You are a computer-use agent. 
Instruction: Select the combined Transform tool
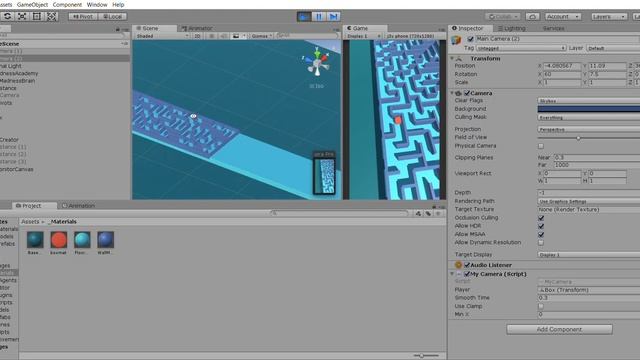click(51, 16)
